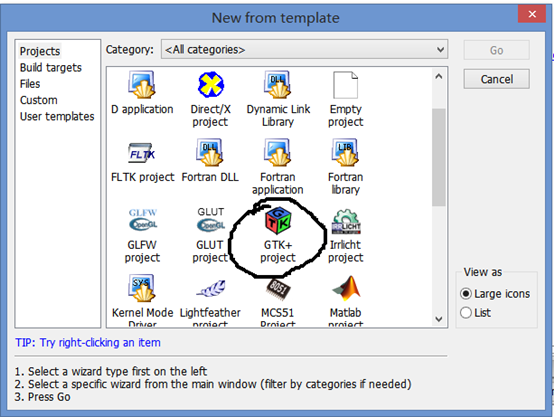
Task: Click the 'Empty project' label text
Action: [x=346, y=116]
